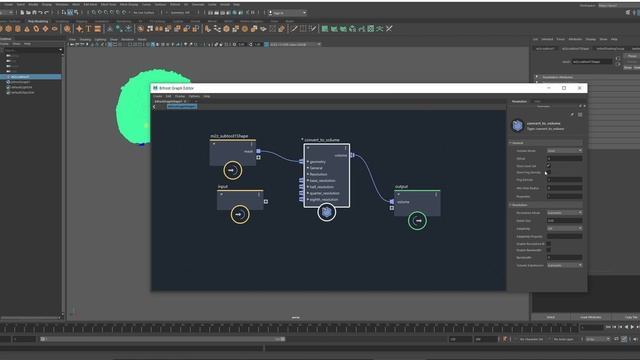640x360 pixels.
Task: Click the convert_to_volume node circular icon
Action: pos(327,212)
